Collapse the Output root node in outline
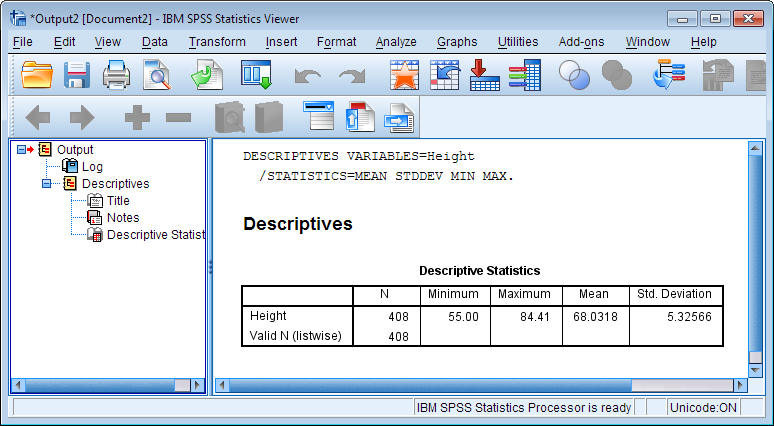 point(22,150)
